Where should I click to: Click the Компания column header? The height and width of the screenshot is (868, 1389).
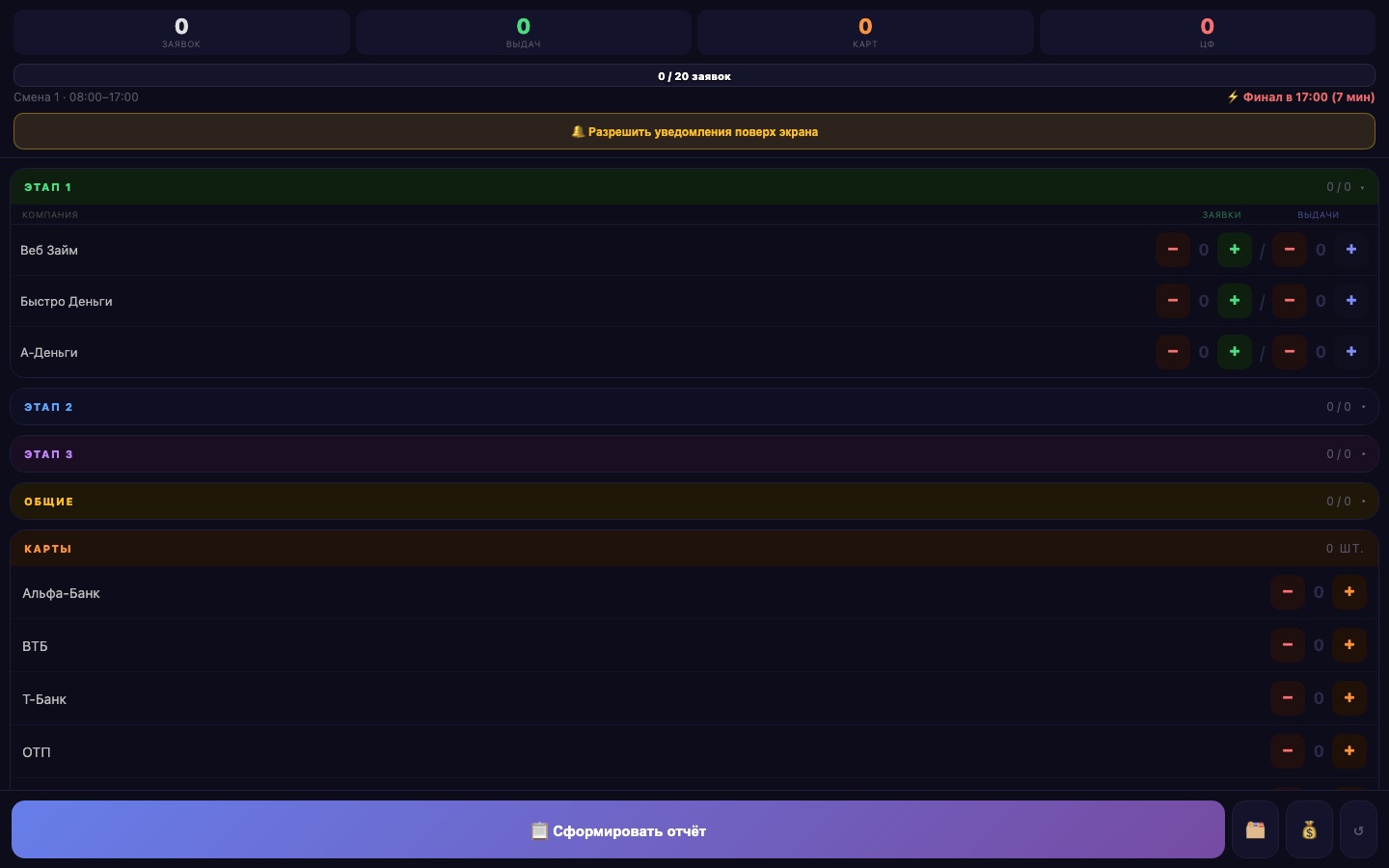(50, 215)
